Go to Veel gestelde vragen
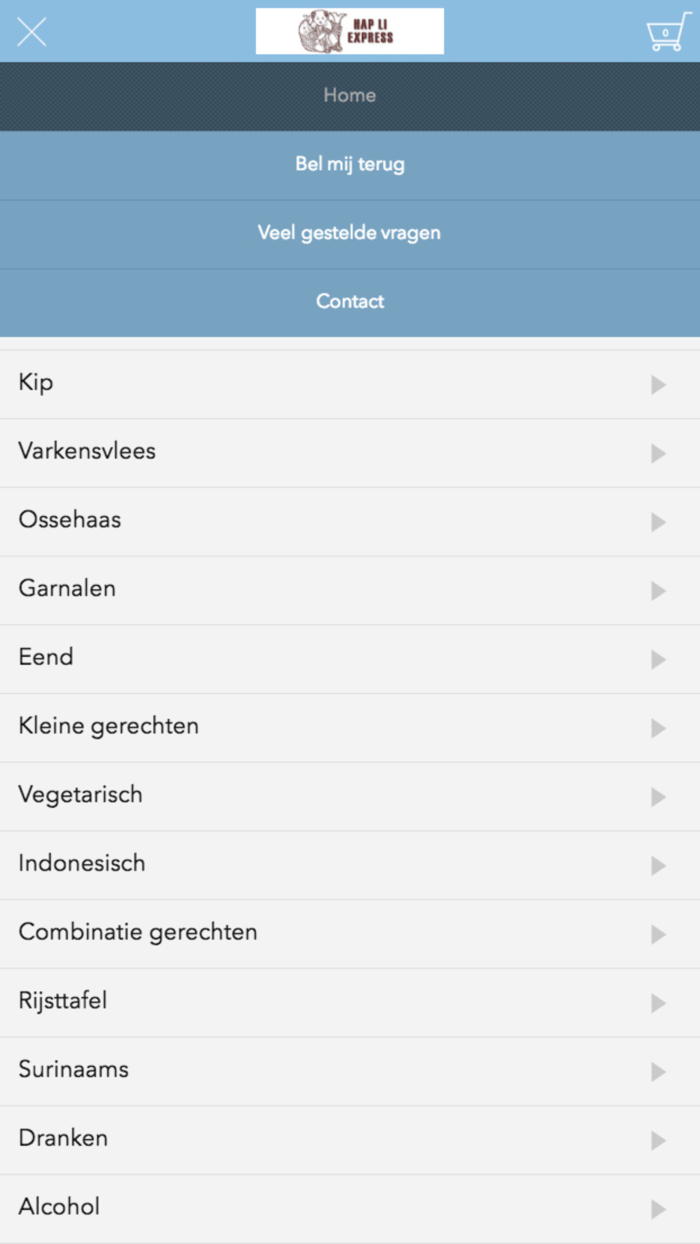This screenshot has width=700, height=1244. (350, 233)
